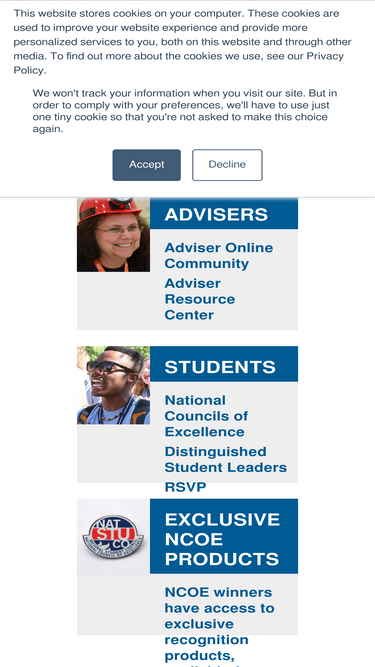Open National Councils of Excellence link
The image size is (375, 667).
(x=206, y=416)
